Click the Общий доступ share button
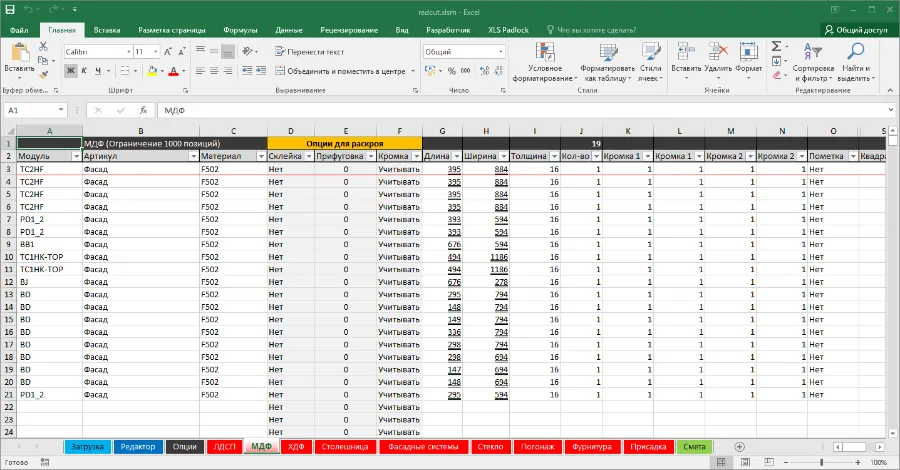The width and height of the screenshot is (900, 470). click(x=855, y=30)
